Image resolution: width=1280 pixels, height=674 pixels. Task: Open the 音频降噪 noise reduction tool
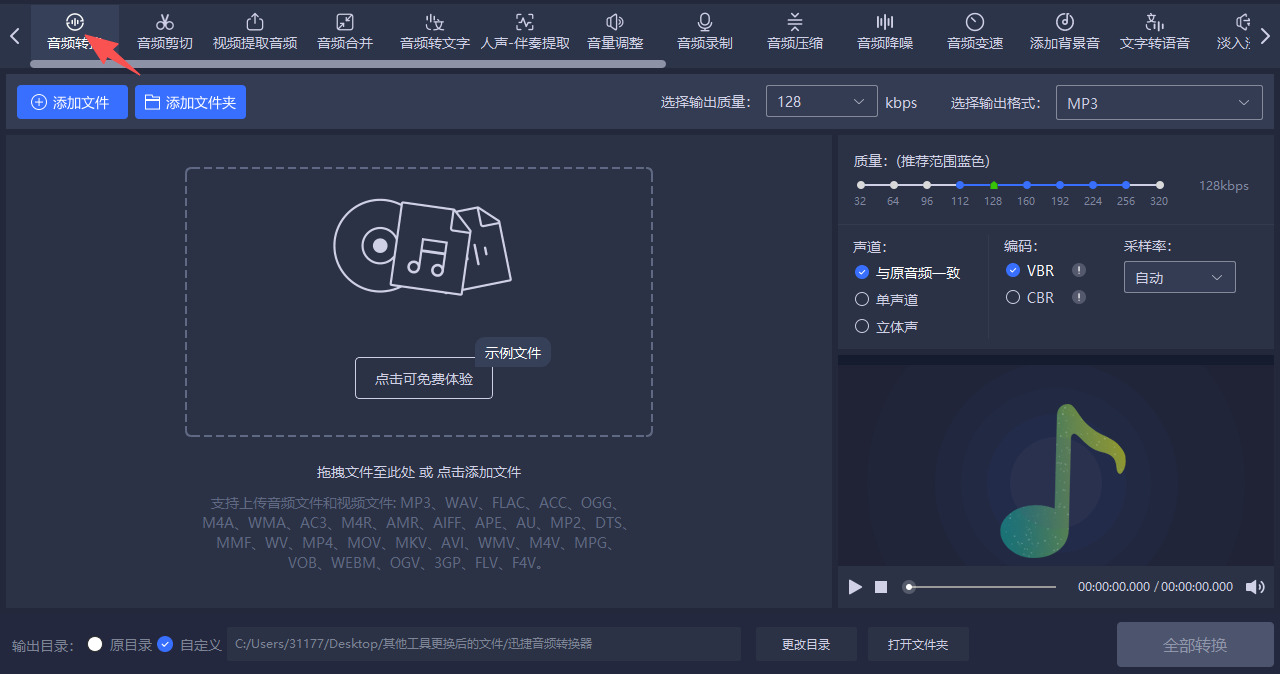[884, 31]
